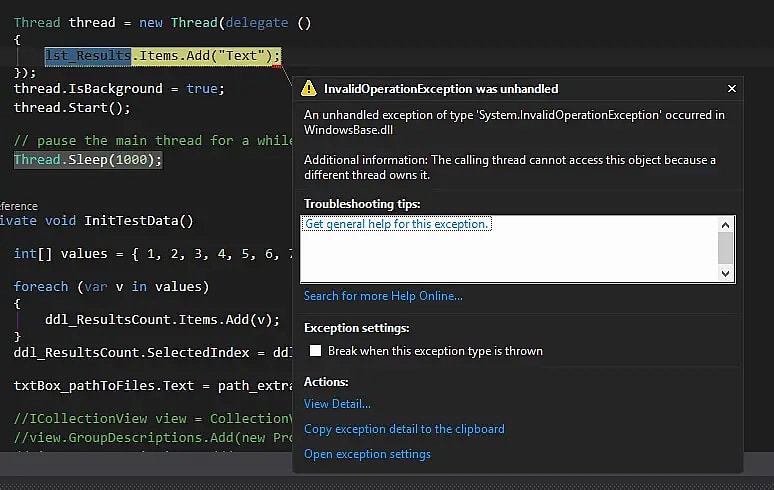
Task: Enable 'Break when this exception type is thrown'
Action: (316, 351)
